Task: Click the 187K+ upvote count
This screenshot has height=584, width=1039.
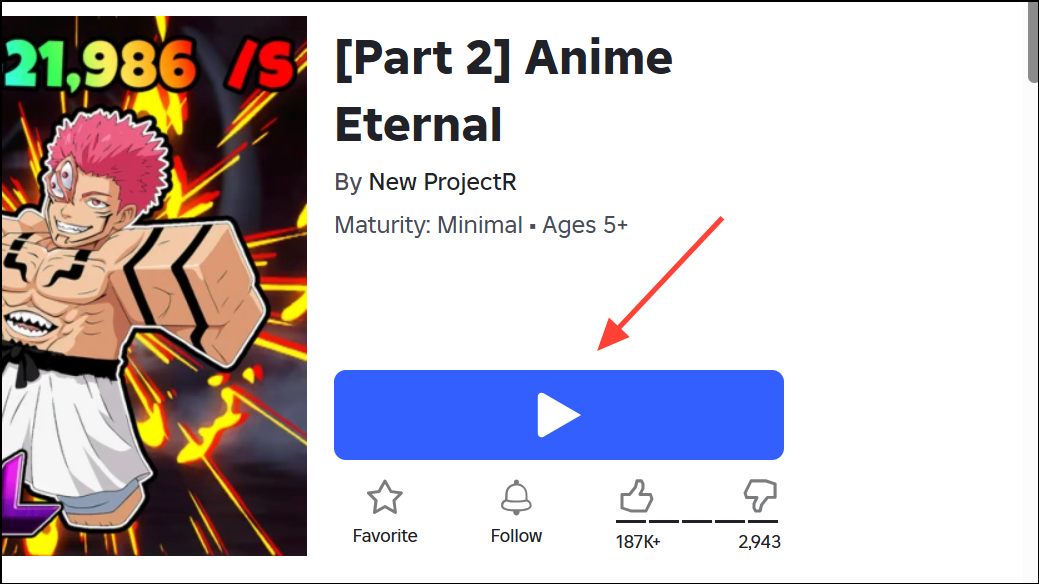Action: click(638, 542)
